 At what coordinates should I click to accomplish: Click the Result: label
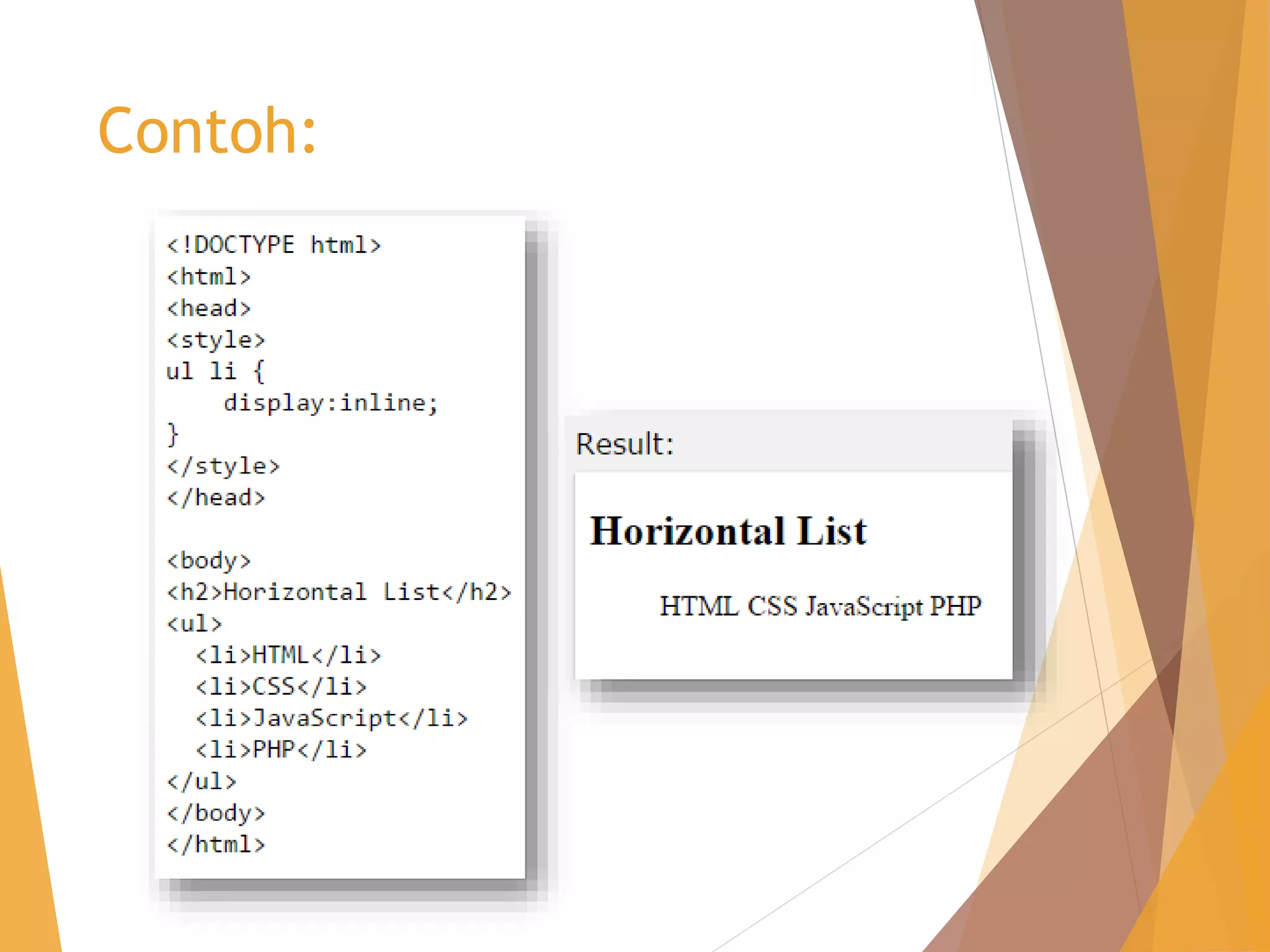pyautogui.click(x=624, y=444)
